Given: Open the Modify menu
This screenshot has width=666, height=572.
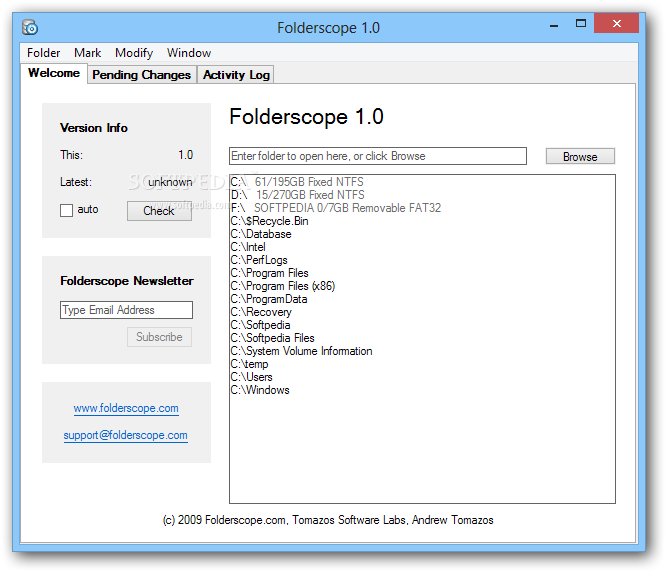Looking at the screenshot, I should pyautogui.click(x=134, y=53).
